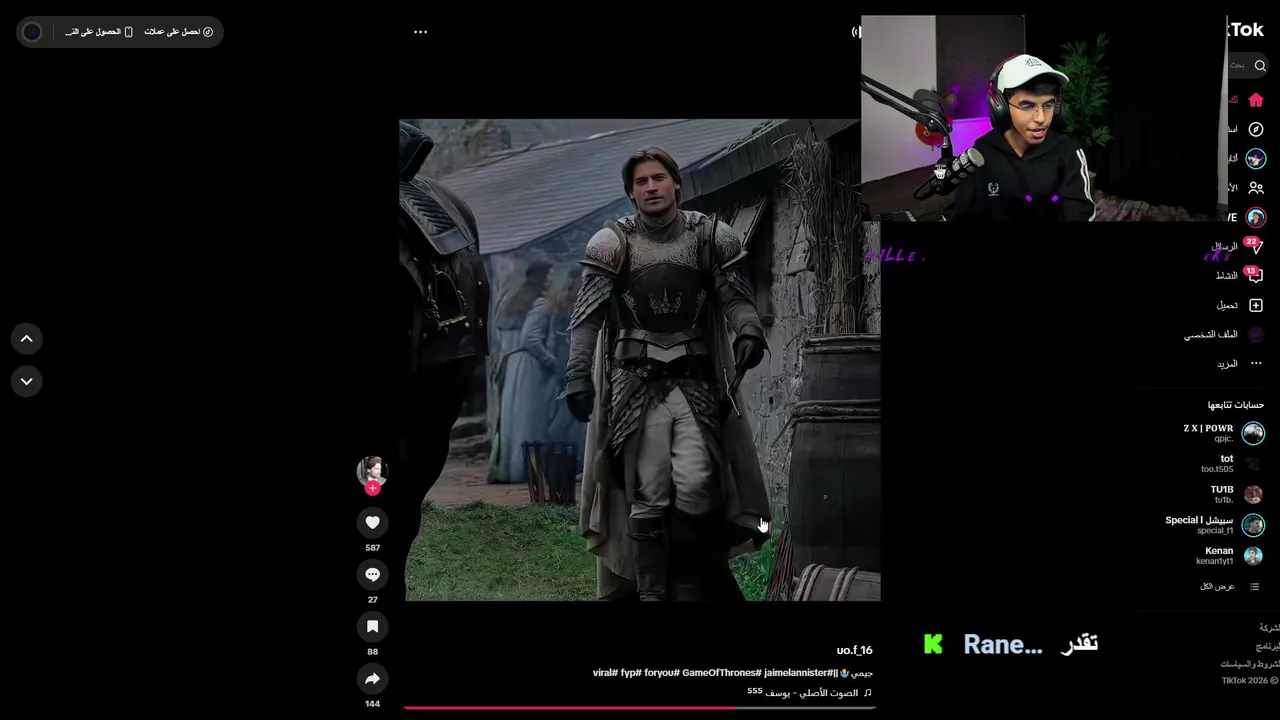Screen dimensions: 1280x720
Task: Click the #viral hashtag
Action: click(605, 673)
